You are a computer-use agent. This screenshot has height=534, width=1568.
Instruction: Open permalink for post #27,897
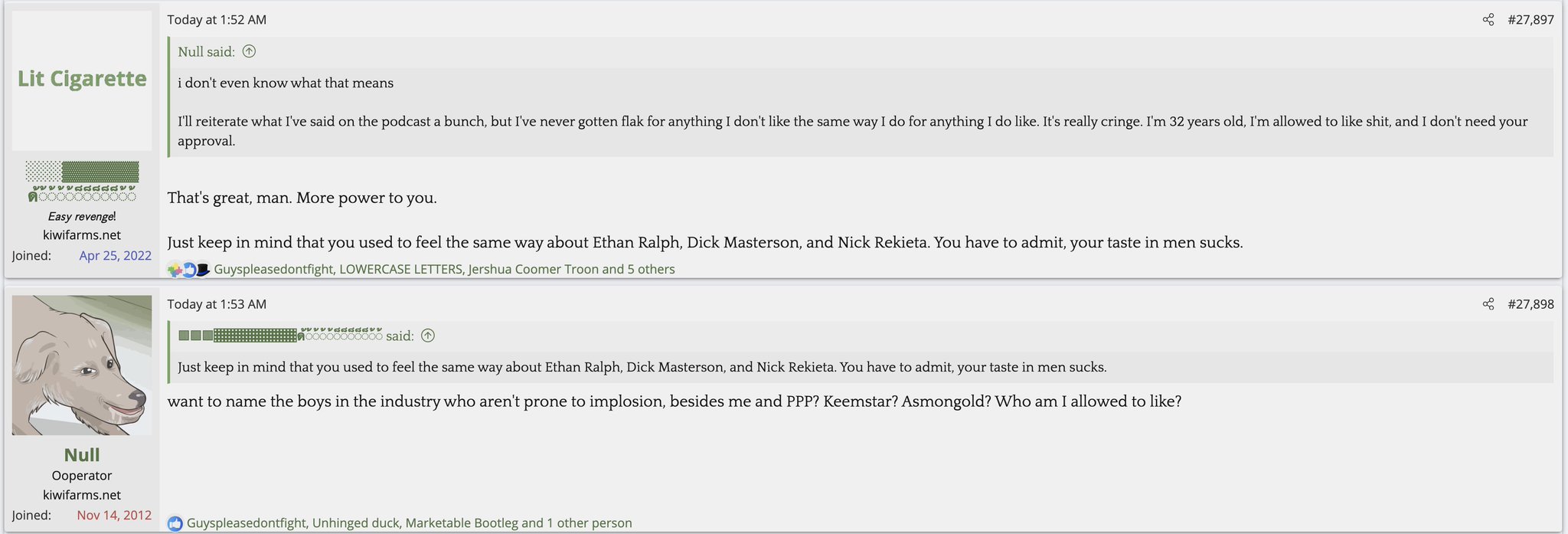pyautogui.click(x=1530, y=20)
